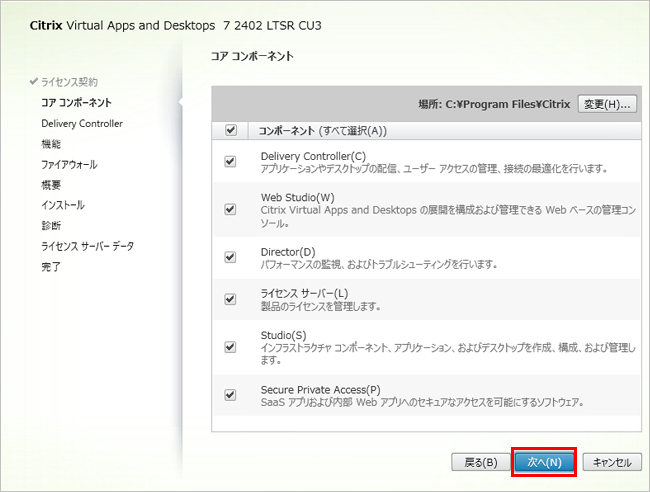The height and width of the screenshot is (492, 650).
Task: Uncheck the ライセンス サーバー(L) checkbox
Action: point(231,299)
